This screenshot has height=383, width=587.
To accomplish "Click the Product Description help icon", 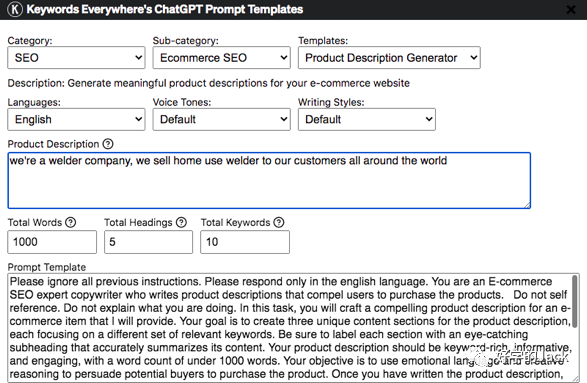I will pyautogui.click(x=108, y=144).
